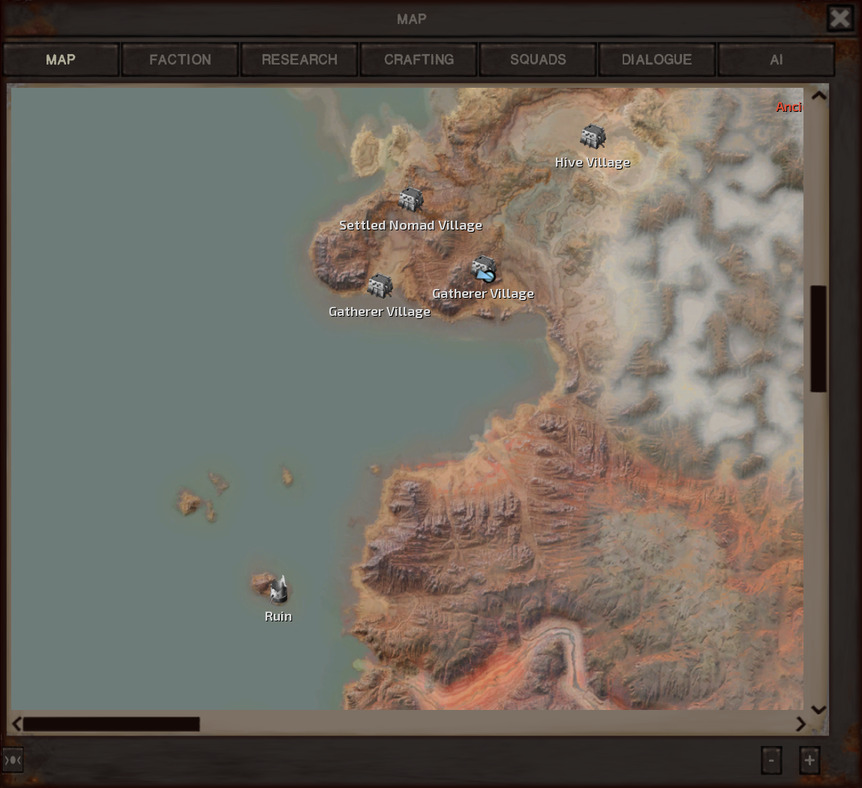Zoom out with the minus button

771,761
